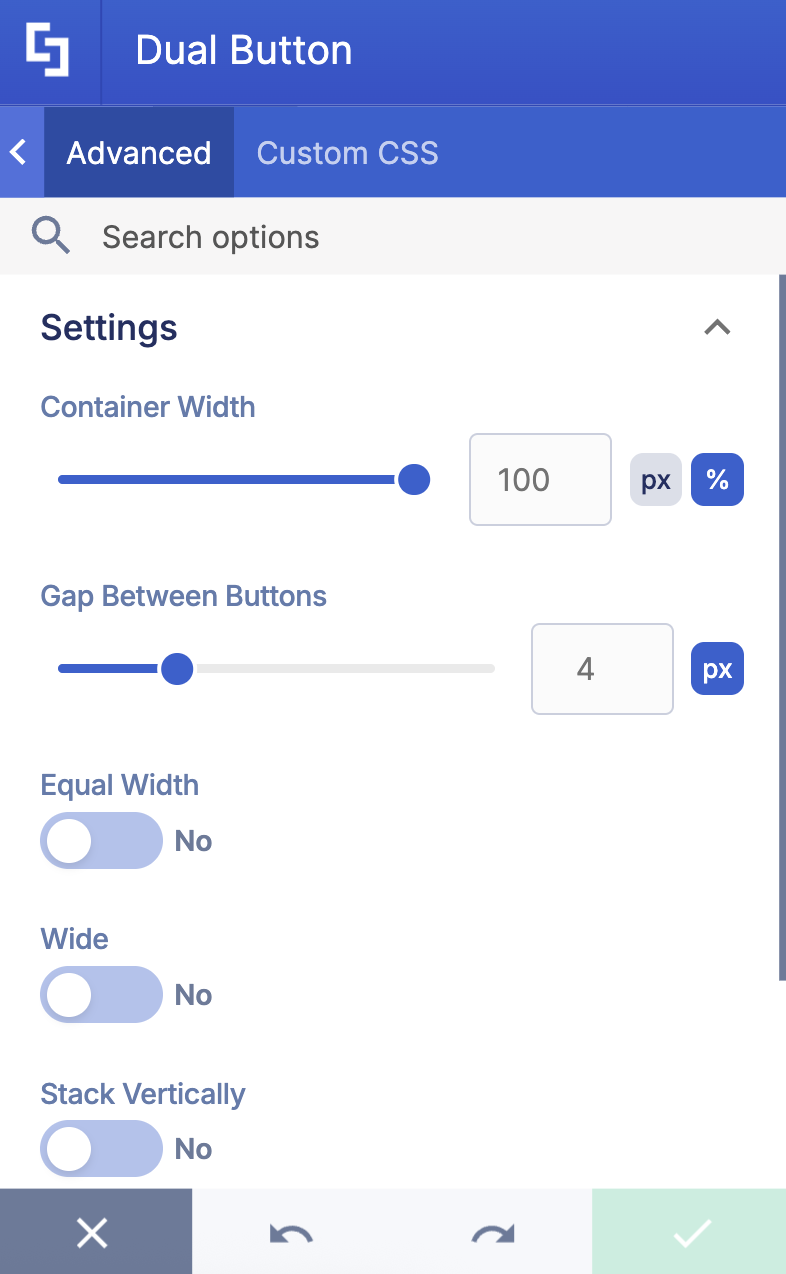
Task: Click the px unit for Gap Between Buttons
Action: click(717, 668)
